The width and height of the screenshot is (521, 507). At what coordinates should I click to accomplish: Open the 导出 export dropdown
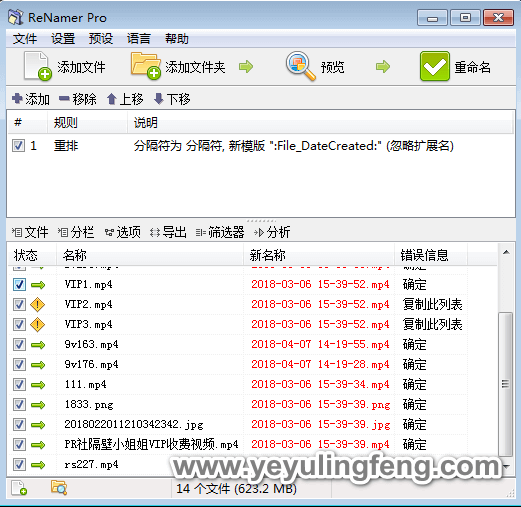point(168,232)
